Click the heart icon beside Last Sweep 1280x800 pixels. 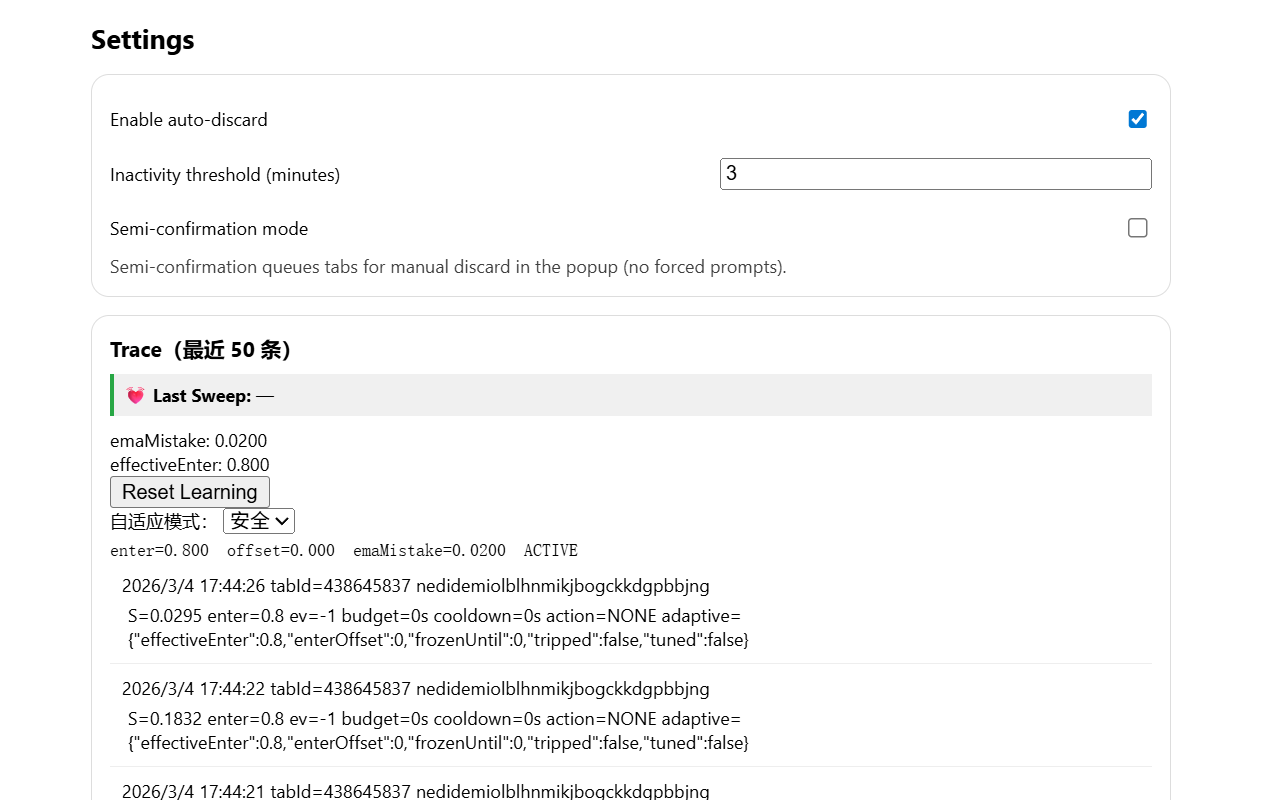tap(135, 396)
